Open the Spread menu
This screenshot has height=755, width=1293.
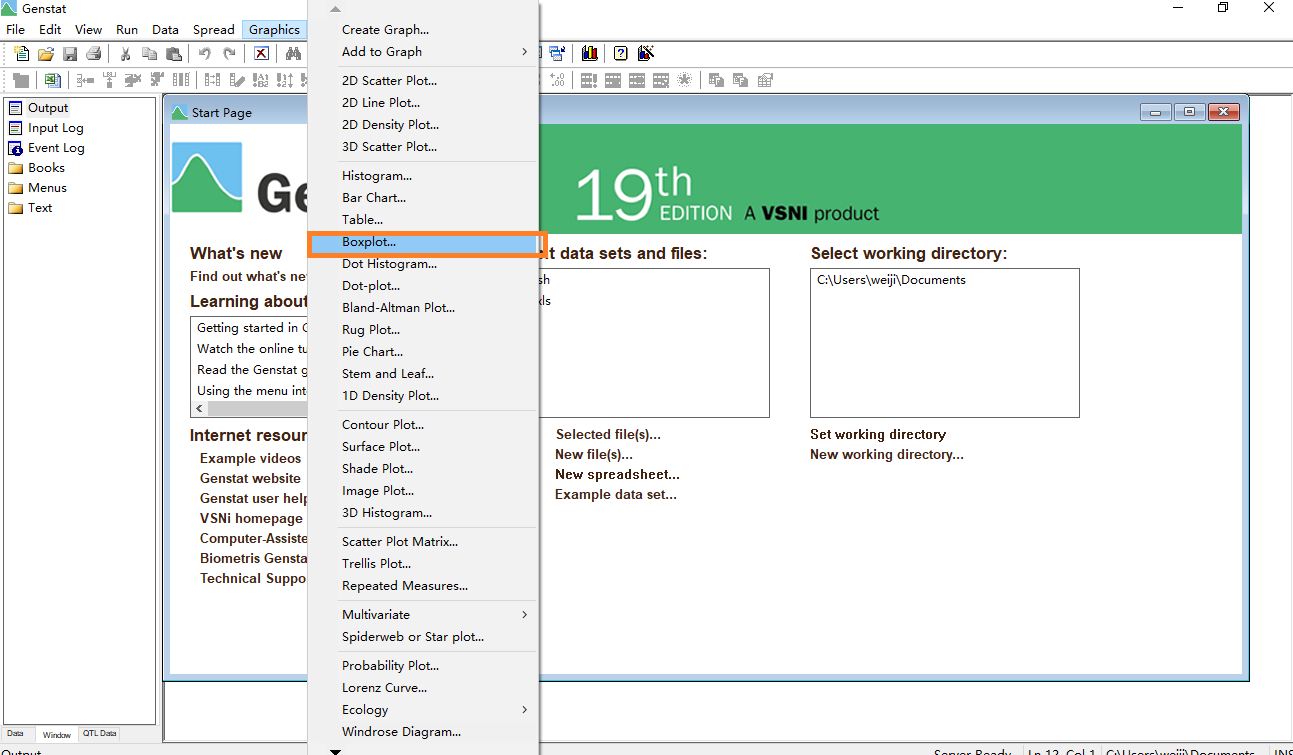(x=214, y=30)
